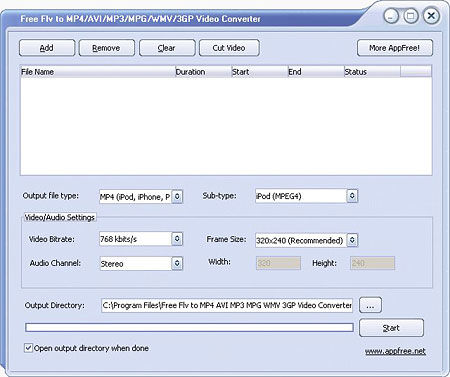Toggle Open output directory when done checkbox
This screenshot has height=377, width=450.
point(28,348)
